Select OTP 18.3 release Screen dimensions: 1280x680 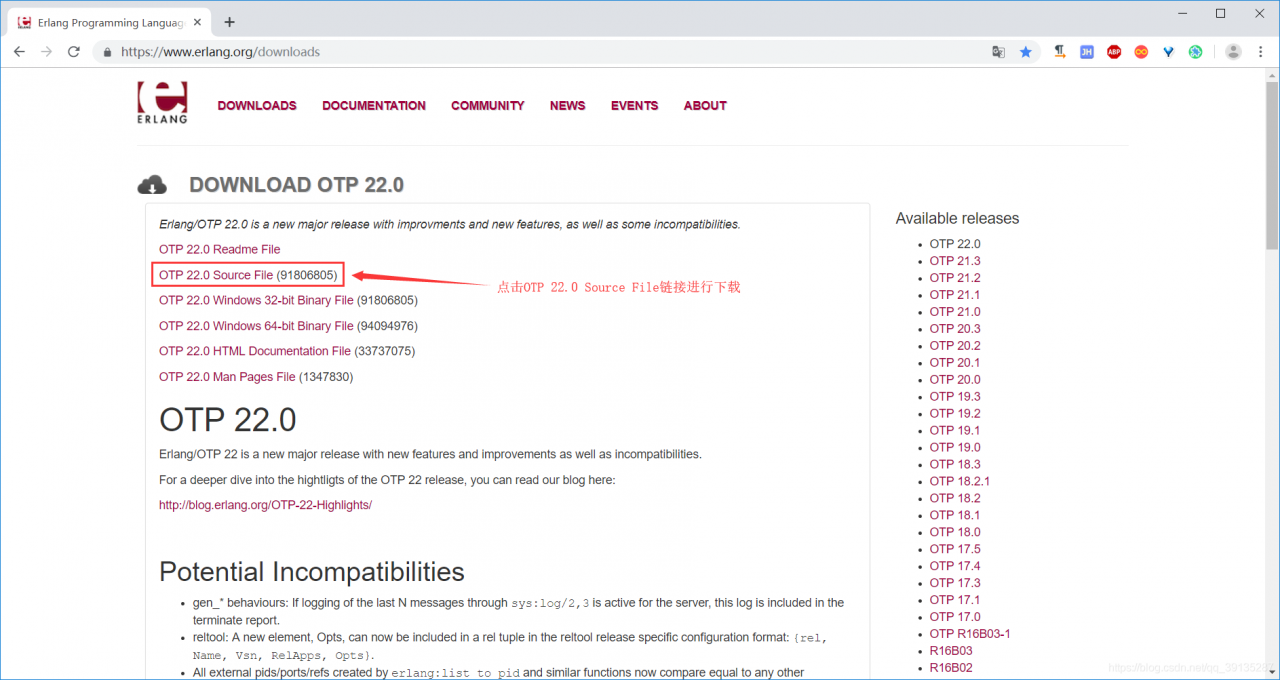point(955,464)
